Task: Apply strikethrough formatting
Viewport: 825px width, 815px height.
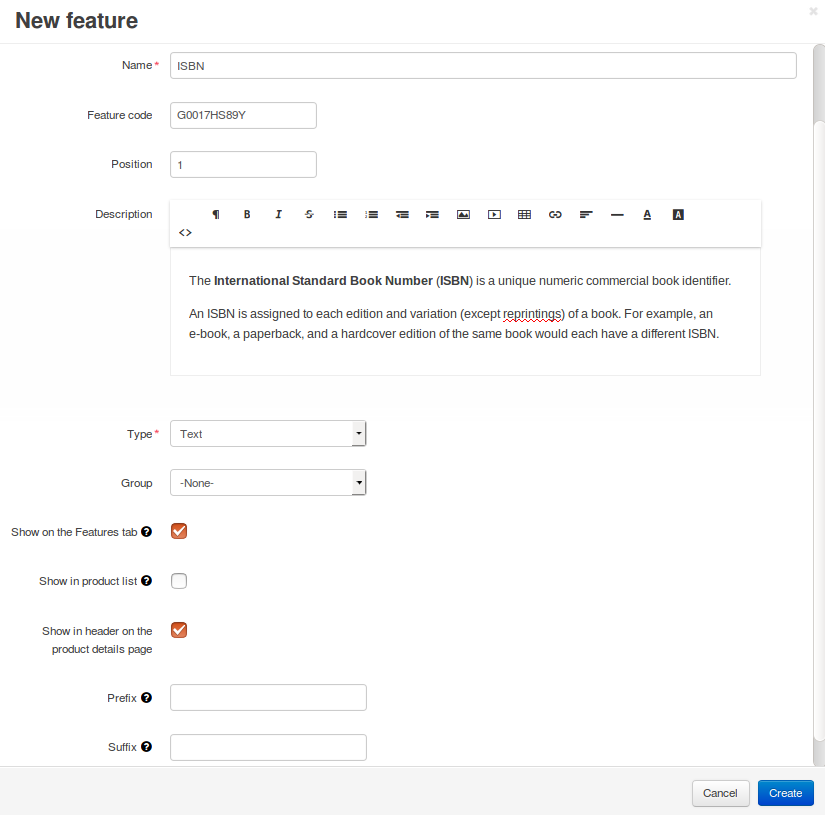Action: (309, 214)
